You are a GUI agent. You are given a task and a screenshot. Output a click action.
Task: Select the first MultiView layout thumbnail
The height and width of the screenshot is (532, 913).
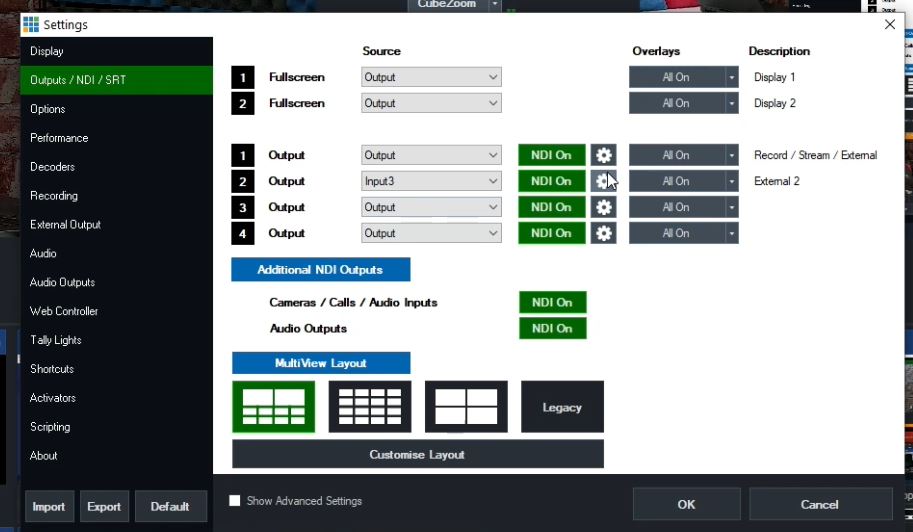click(273, 407)
